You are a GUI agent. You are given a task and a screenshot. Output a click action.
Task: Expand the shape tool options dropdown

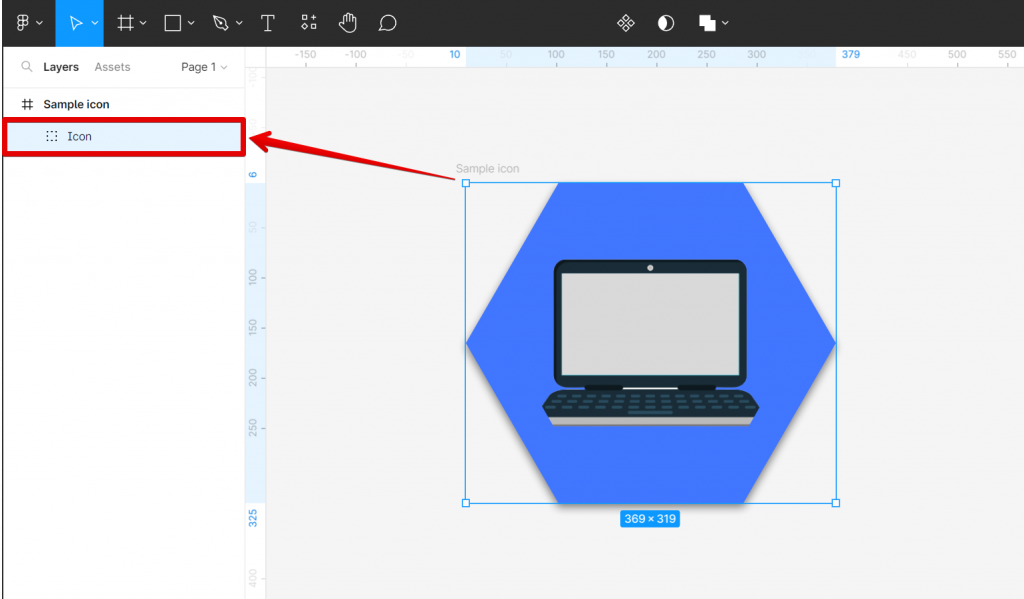point(190,23)
